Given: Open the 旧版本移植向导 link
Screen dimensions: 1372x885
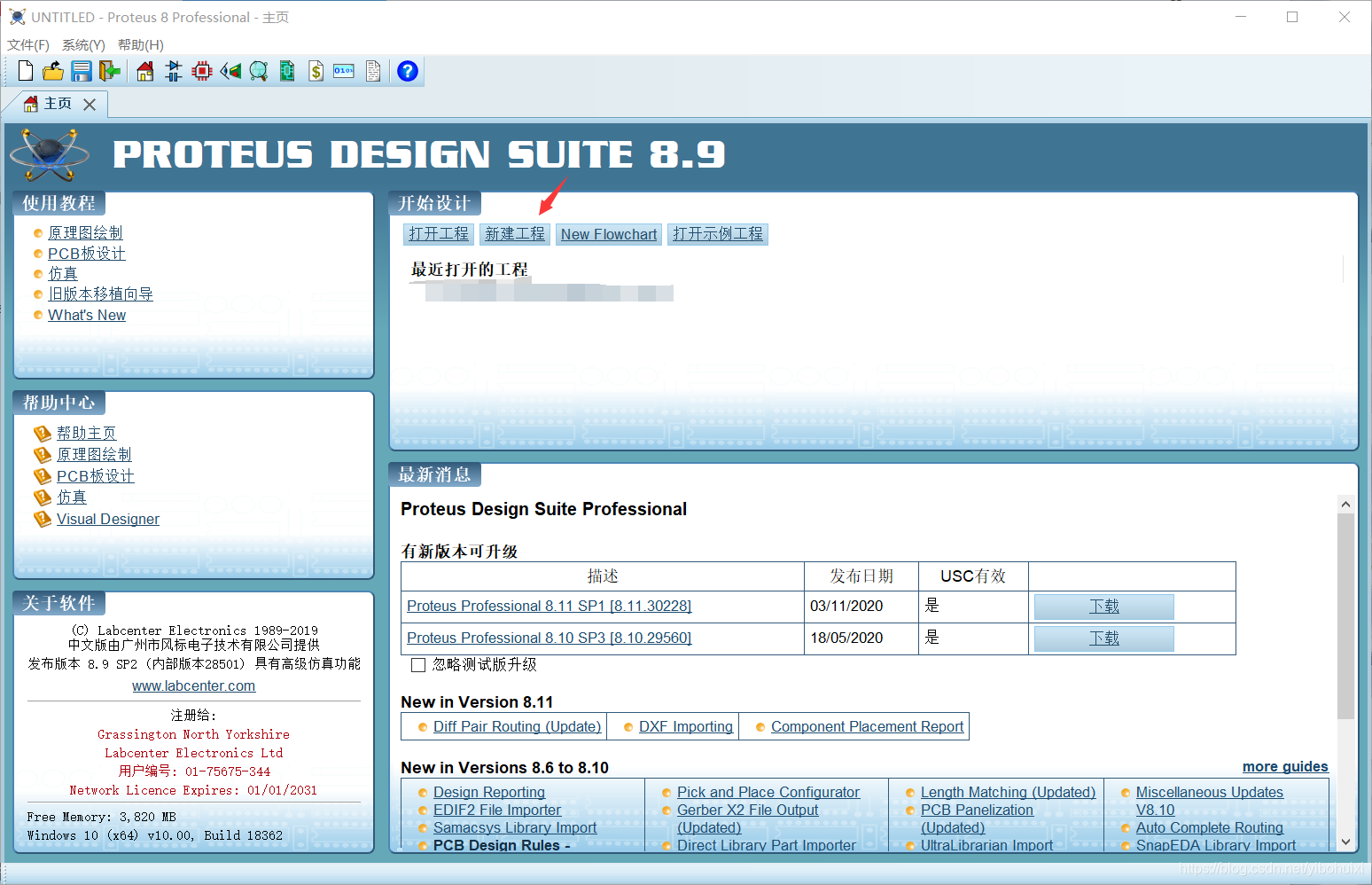Looking at the screenshot, I should 100,294.
